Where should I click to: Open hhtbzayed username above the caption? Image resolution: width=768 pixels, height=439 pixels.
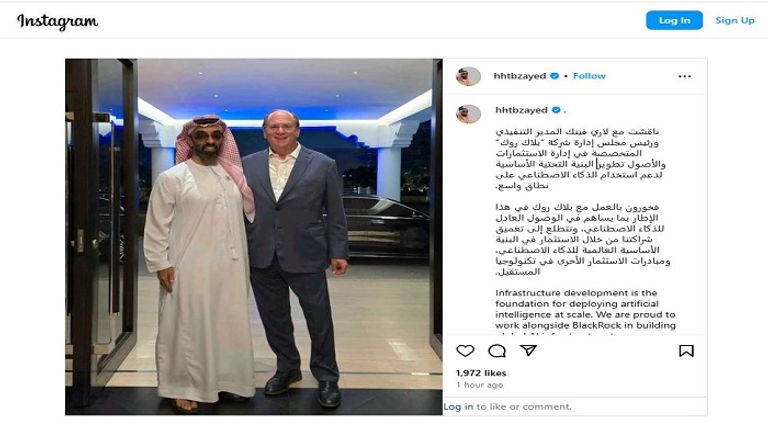(x=521, y=110)
